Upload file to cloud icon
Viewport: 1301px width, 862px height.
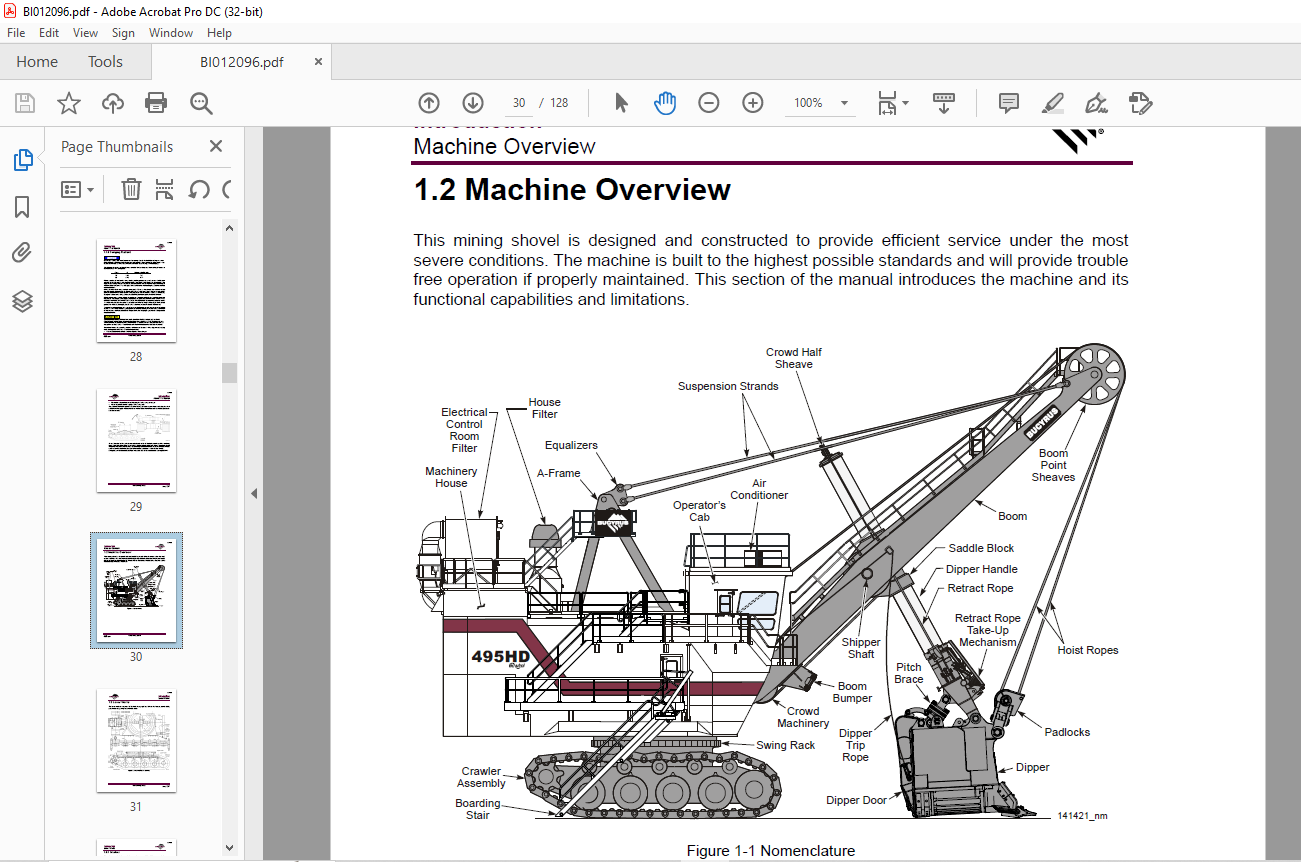click(113, 103)
